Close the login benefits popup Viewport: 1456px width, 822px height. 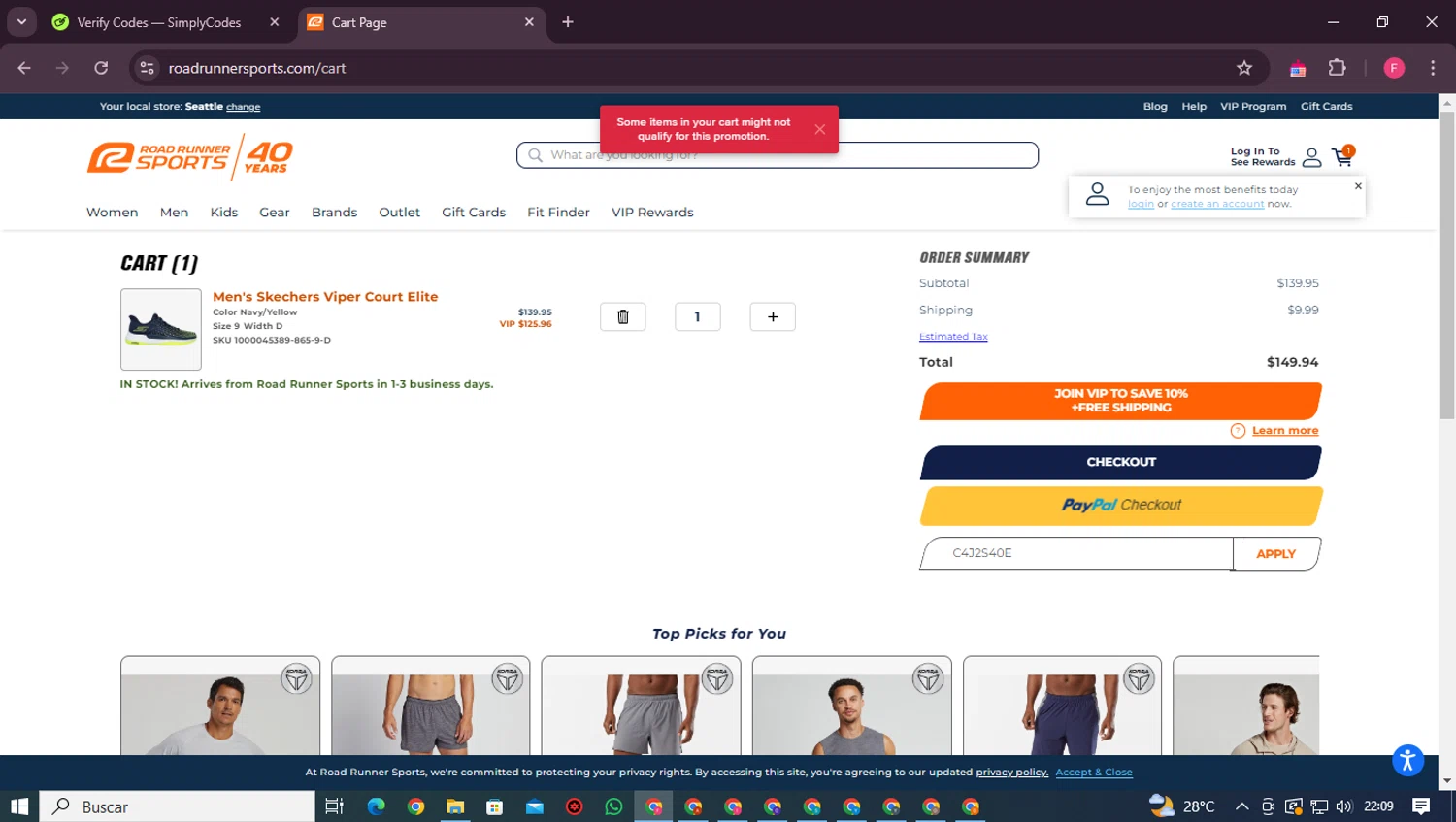click(x=1358, y=185)
